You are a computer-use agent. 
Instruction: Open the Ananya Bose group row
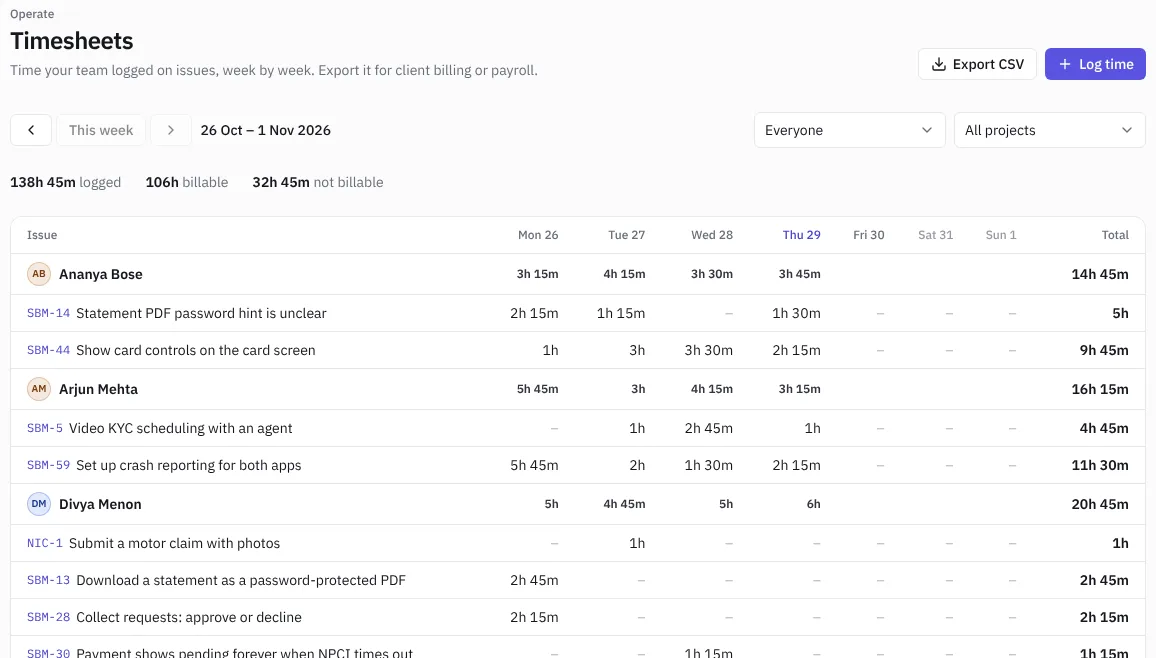click(x=578, y=274)
